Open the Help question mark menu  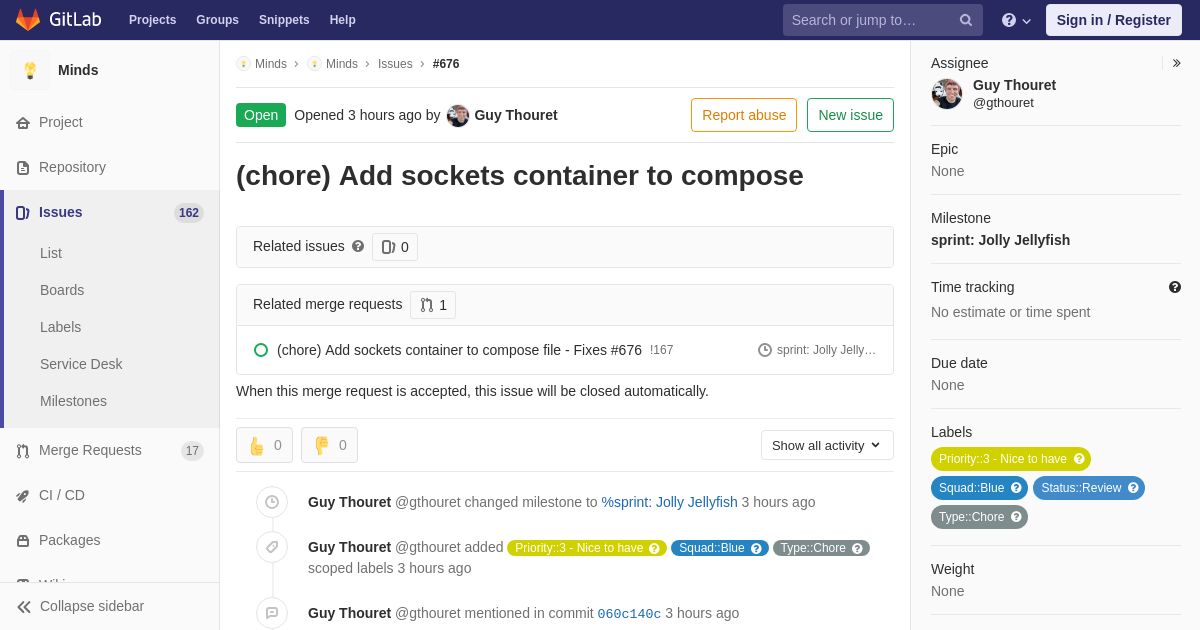tap(1016, 20)
